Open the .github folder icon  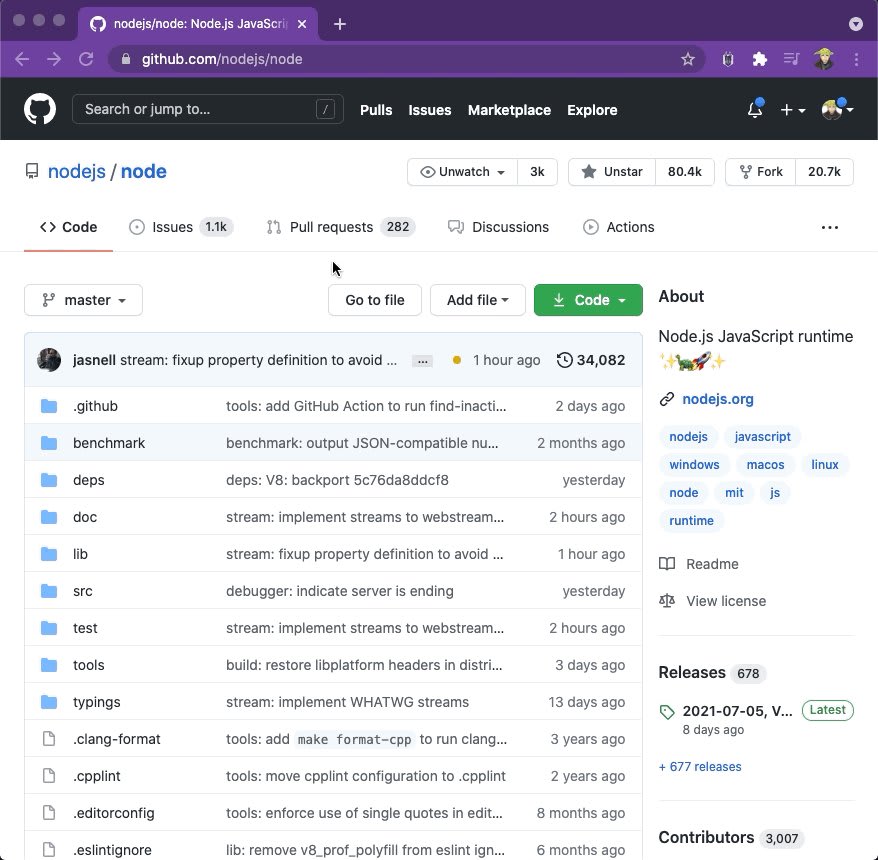[x=49, y=406]
